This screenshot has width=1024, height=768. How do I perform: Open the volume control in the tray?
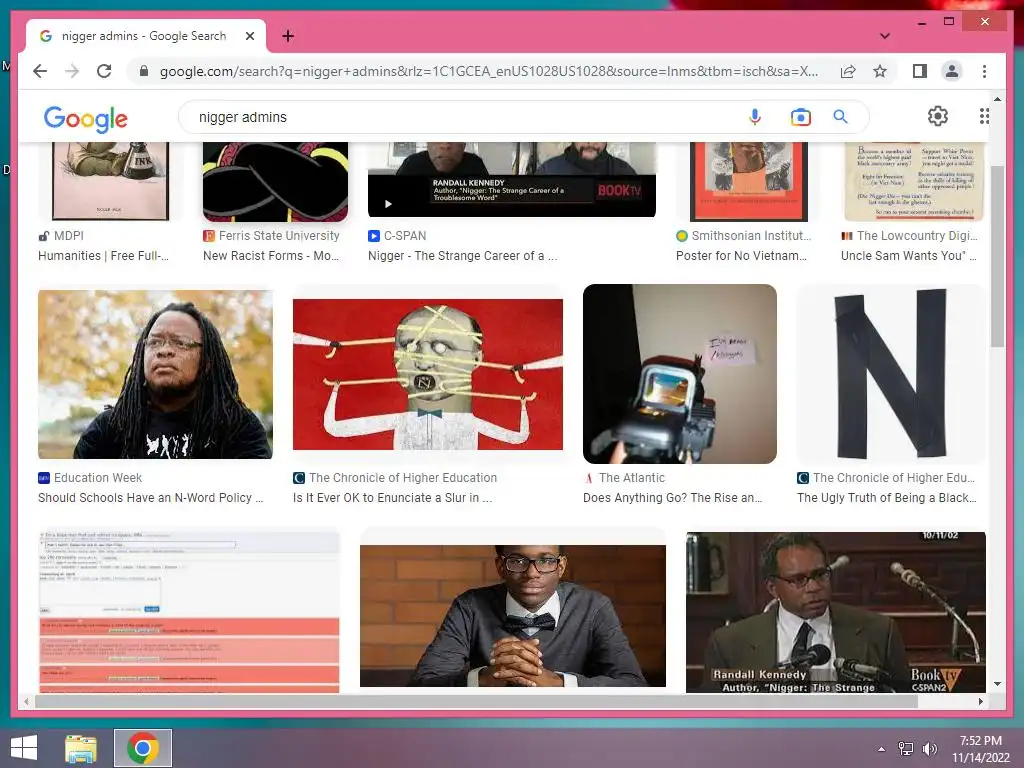pyautogui.click(x=930, y=749)
